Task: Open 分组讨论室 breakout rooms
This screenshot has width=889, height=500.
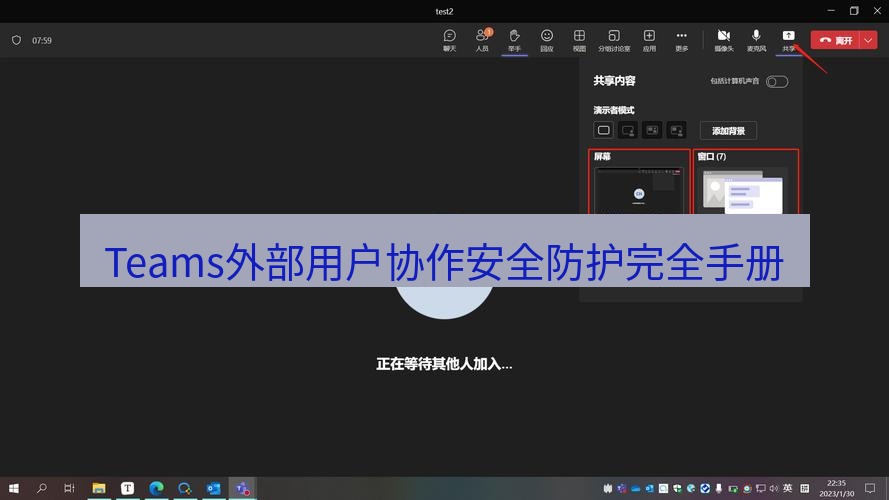Action: [x=614, y=40]
